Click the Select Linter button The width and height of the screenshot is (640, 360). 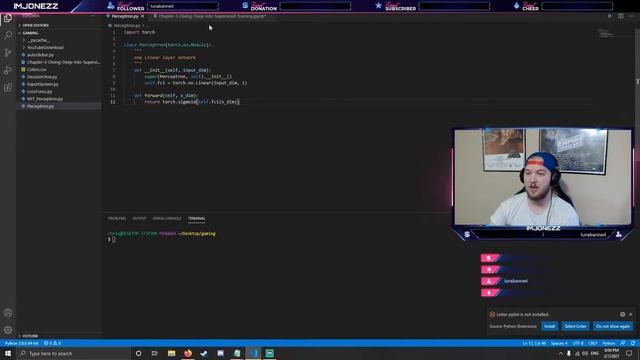tap(575, 326)
